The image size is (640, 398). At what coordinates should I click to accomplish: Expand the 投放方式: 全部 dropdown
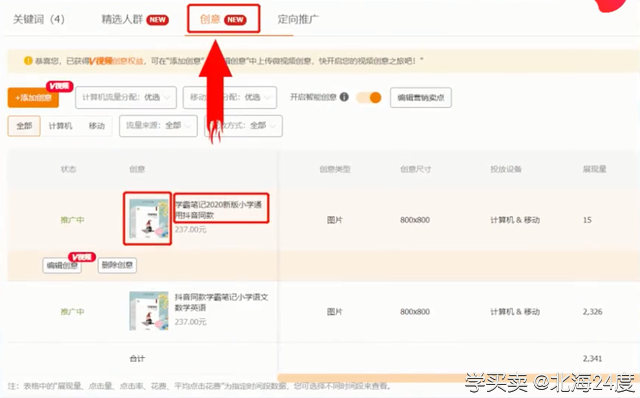pyautogui.click(x=243, y=126)
